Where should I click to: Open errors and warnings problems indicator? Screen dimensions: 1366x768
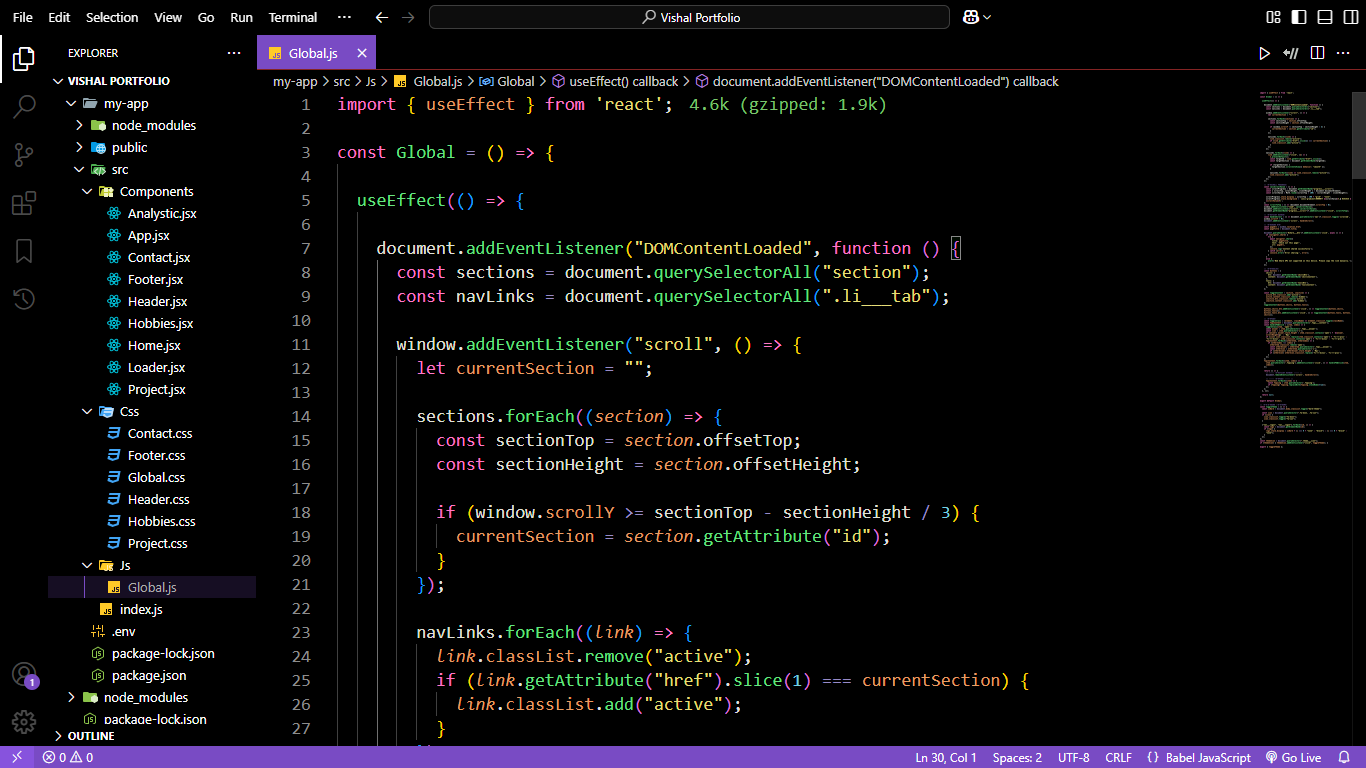[x=68, y=757]
